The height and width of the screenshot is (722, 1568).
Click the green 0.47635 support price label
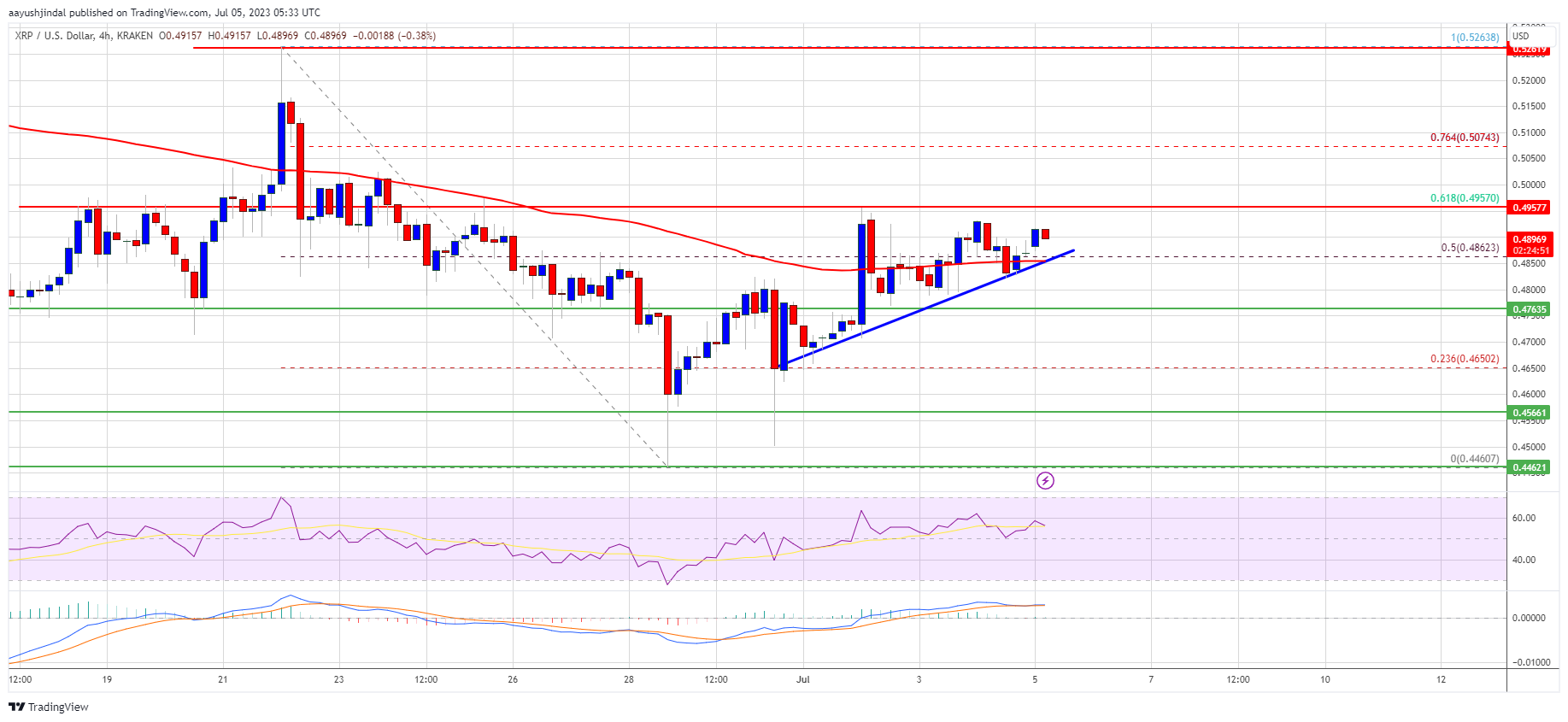[1530, 309]
